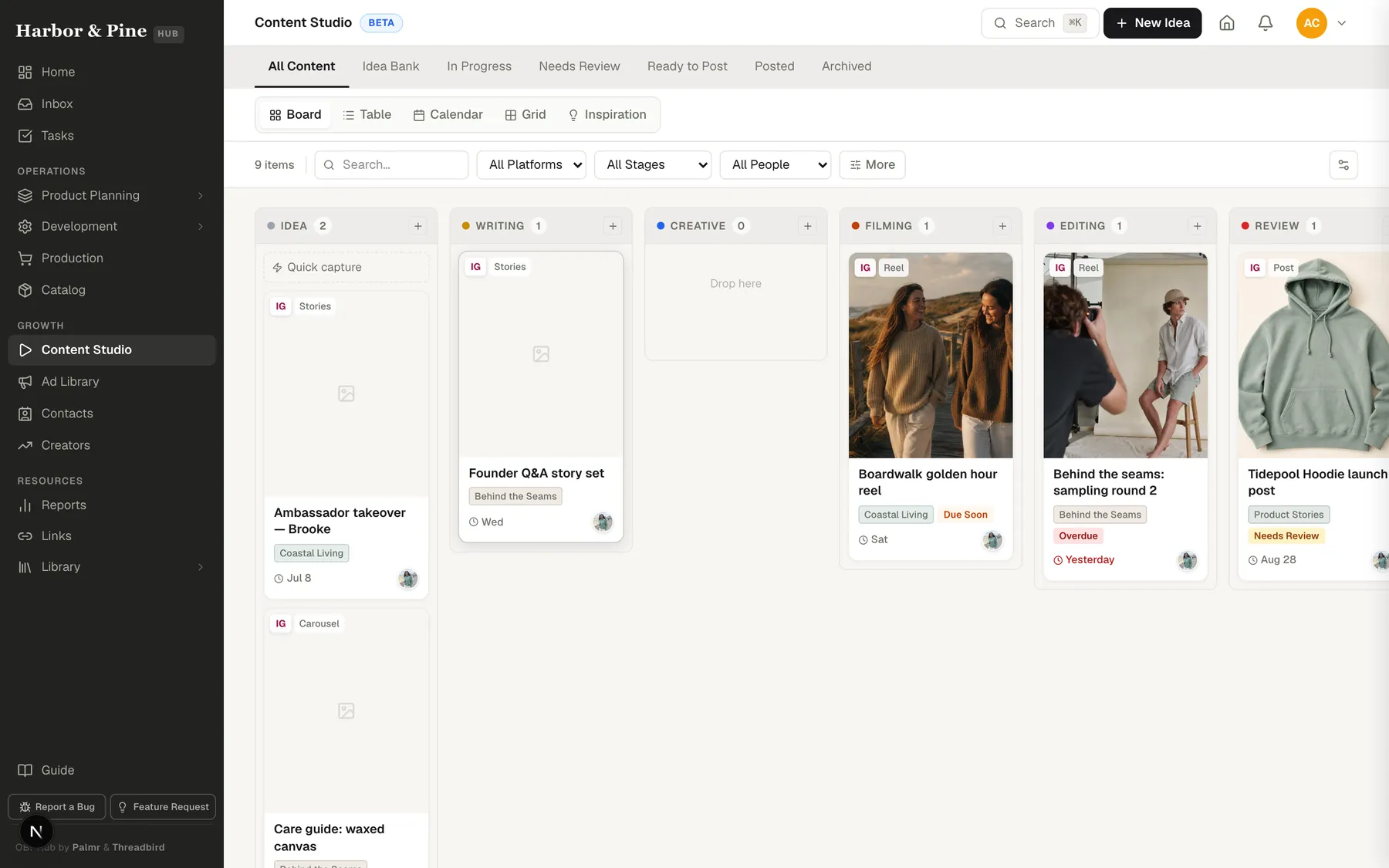Switch to Archived tab
This screenshot has height=868, width=1389.
click(x=847, y=66)
